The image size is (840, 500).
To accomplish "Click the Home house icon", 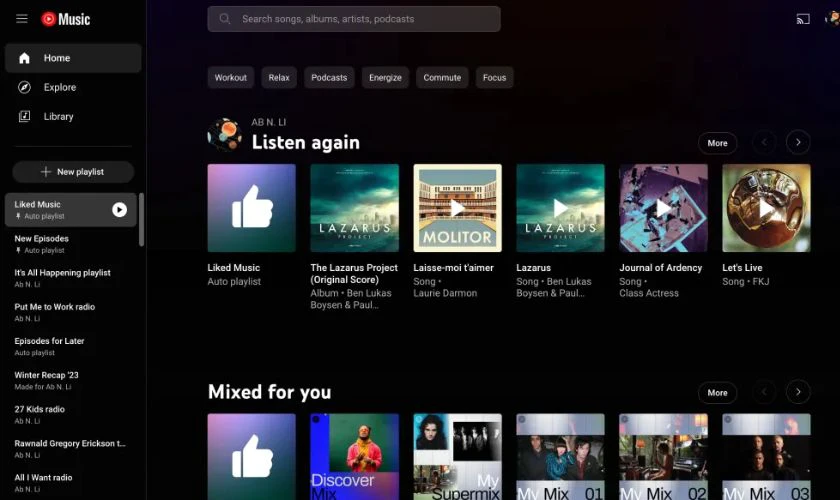I will (24, 58).
